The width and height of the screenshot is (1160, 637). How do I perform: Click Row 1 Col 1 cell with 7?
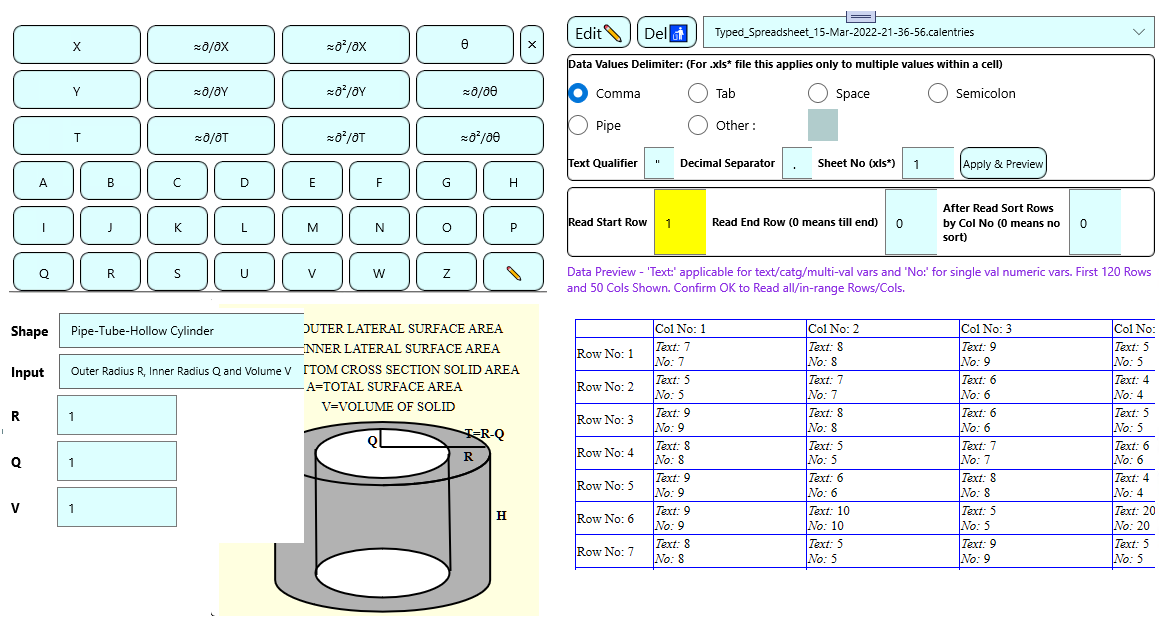[x=730, y=354]
